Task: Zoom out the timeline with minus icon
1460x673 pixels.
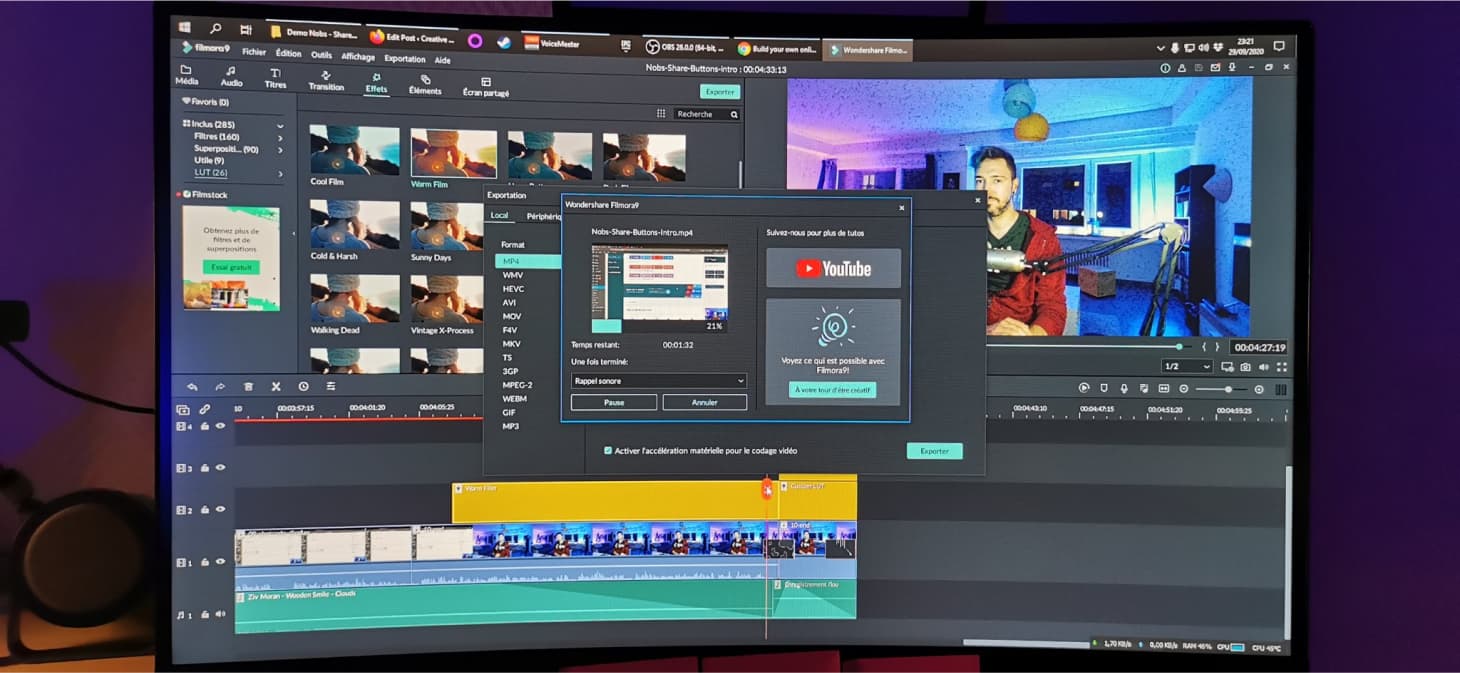Action: pos(1184,389)
